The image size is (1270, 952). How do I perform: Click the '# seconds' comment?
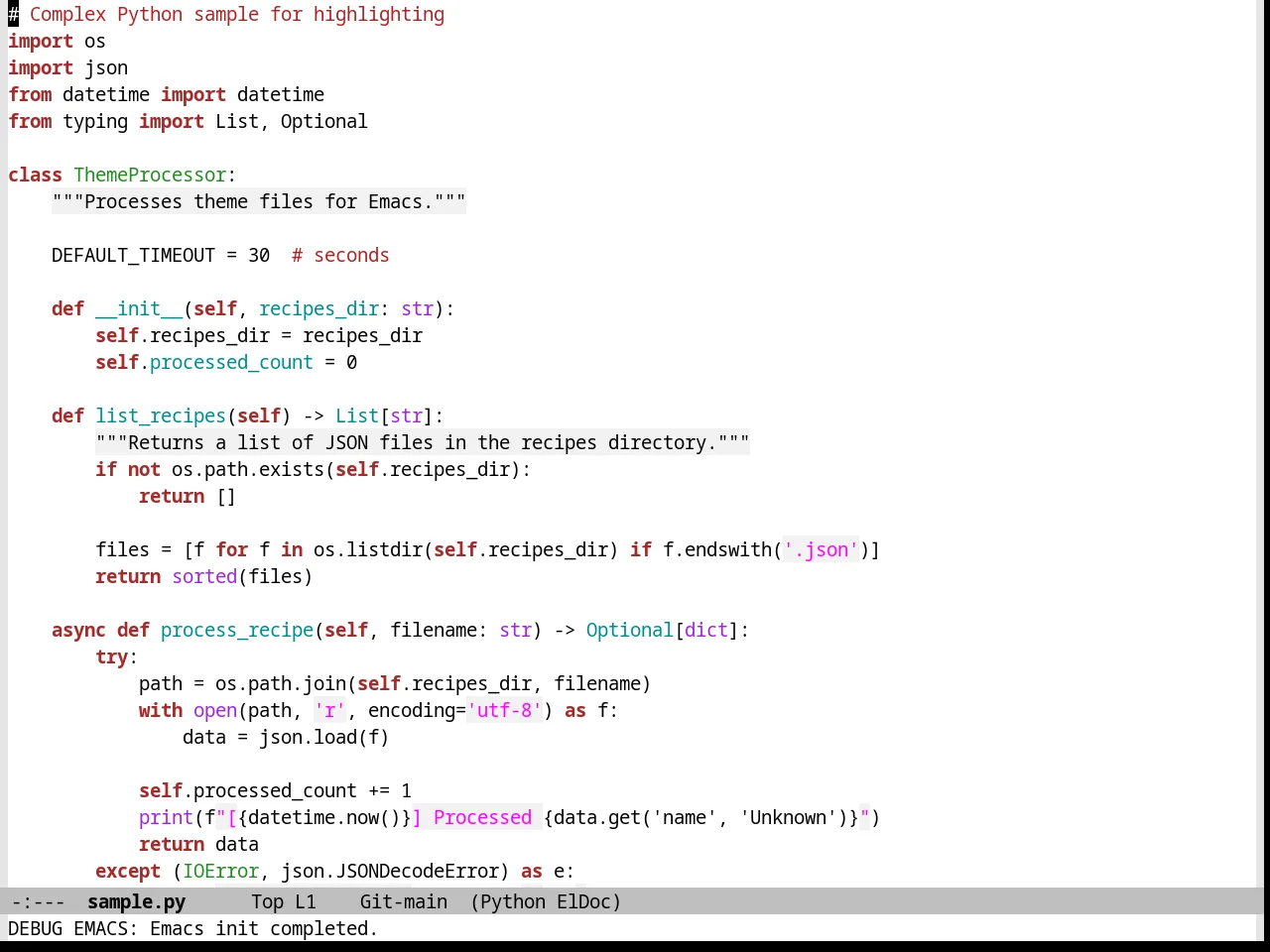tap(340, 255)
